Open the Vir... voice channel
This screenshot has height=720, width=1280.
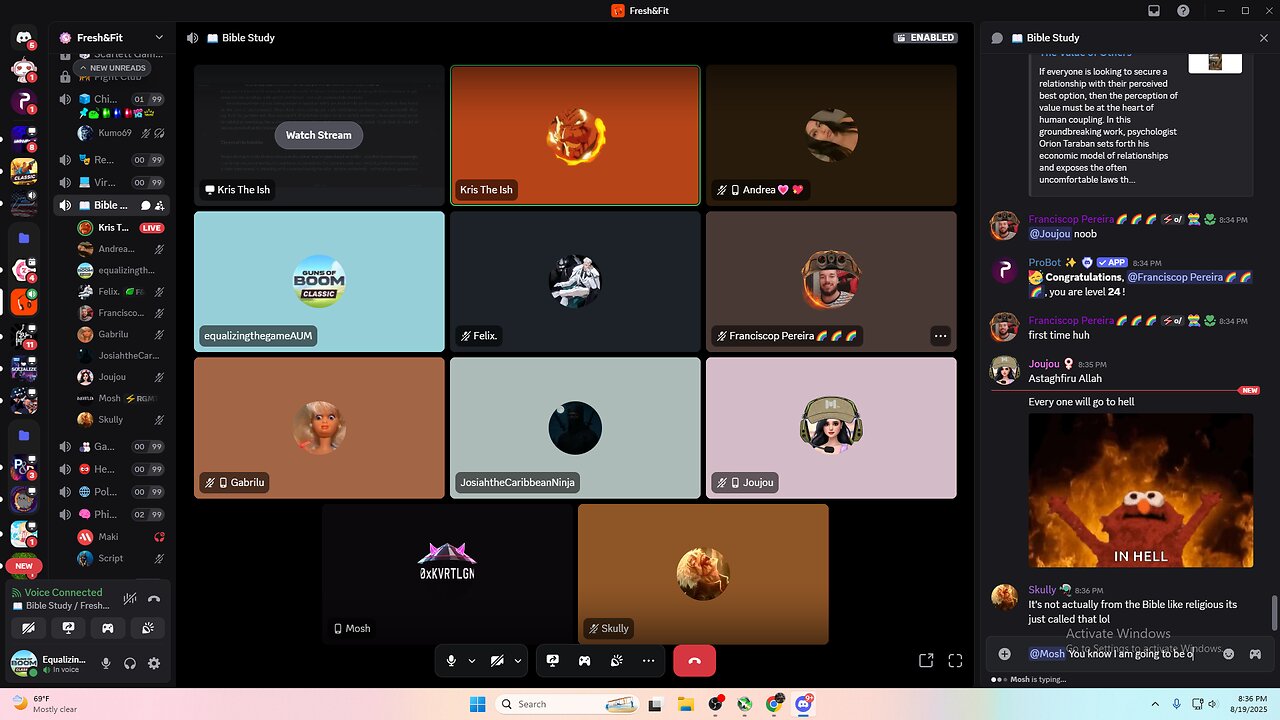(x=111, y=183)
